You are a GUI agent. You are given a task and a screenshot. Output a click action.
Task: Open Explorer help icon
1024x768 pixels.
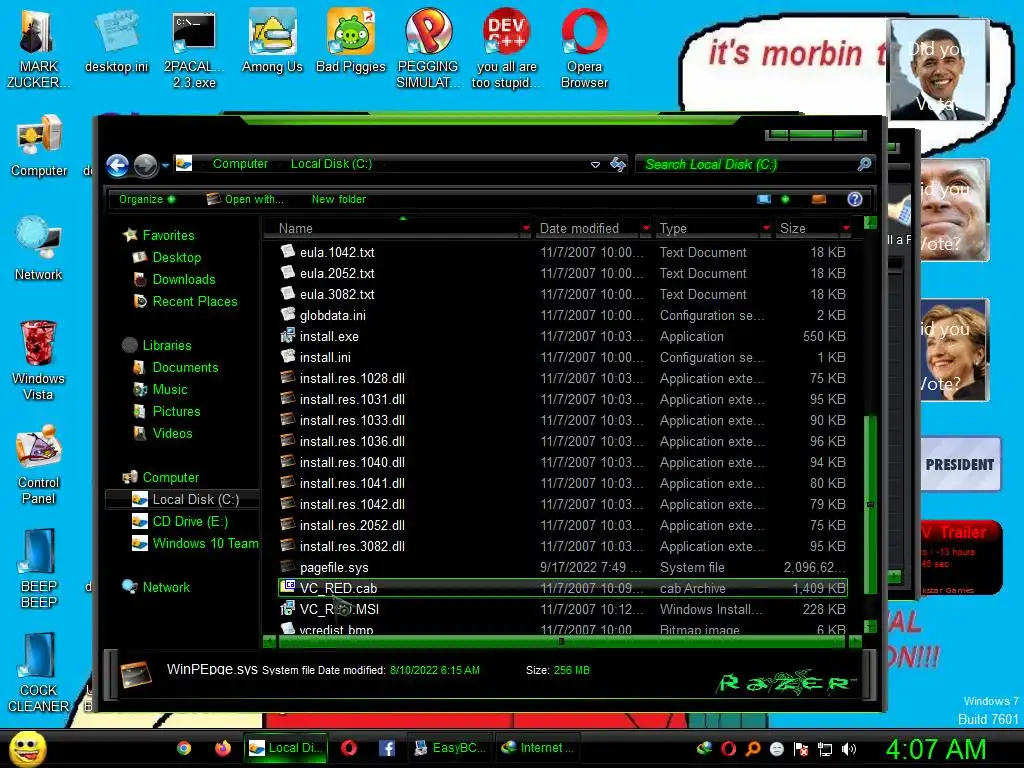854,199
